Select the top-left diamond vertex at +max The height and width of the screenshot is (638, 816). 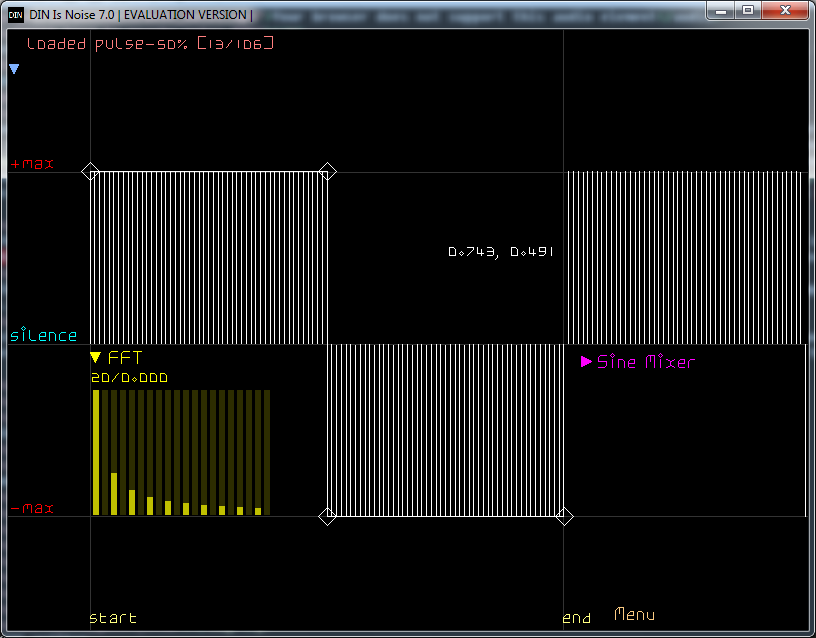coord(90,171)
